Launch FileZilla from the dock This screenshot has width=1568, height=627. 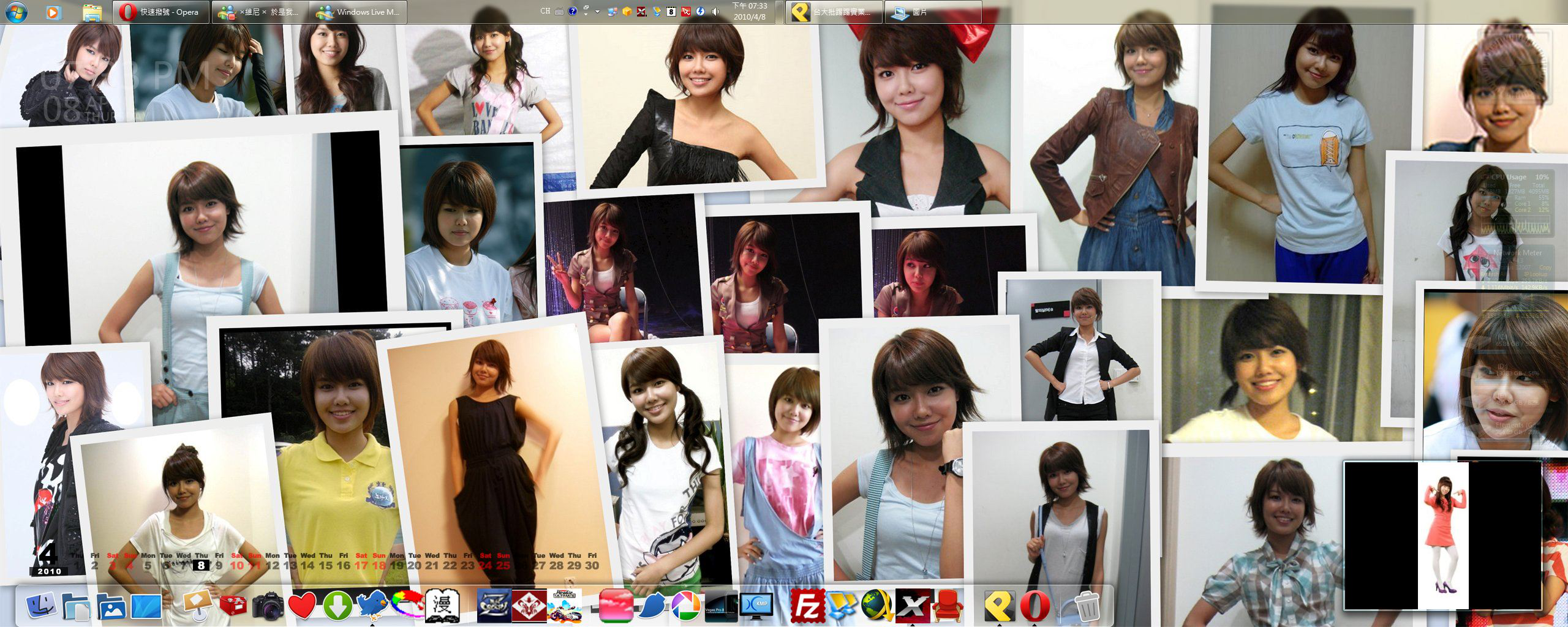point(807,606)
